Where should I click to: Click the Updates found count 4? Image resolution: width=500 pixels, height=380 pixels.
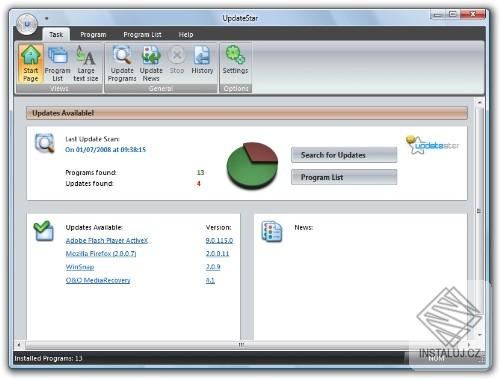(x=199, y=183)
